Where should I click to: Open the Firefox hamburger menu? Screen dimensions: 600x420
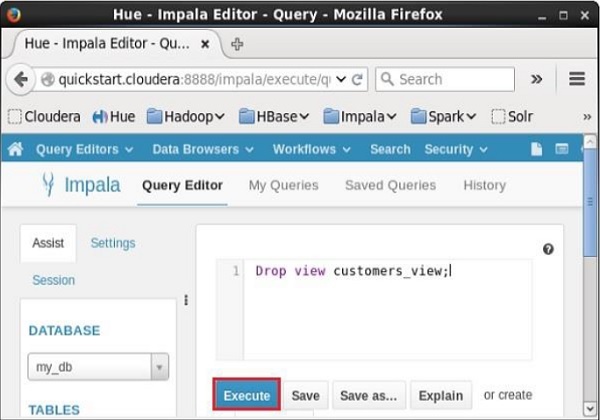[576, 79]
